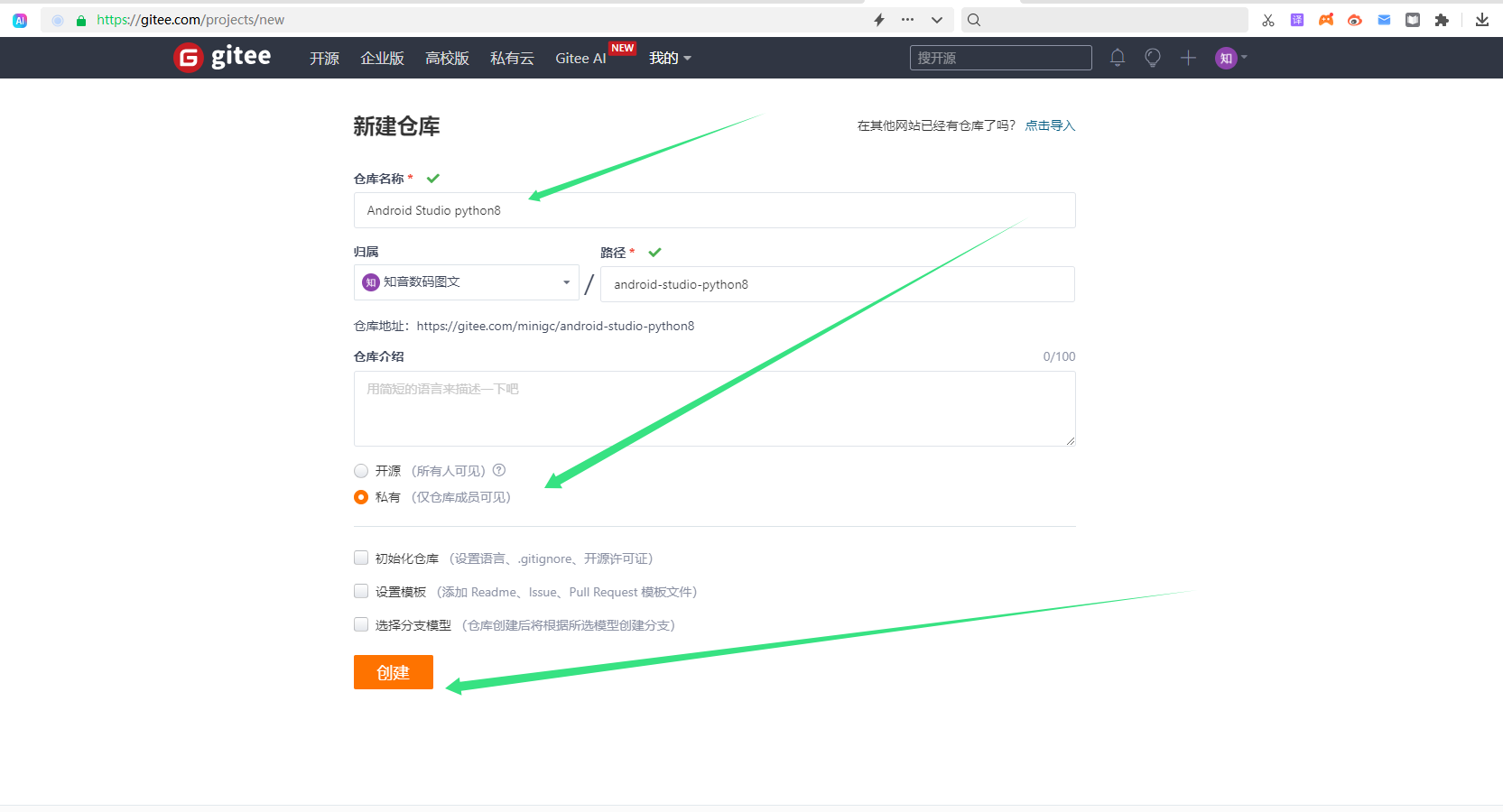Click the lightning speed-mode icon in address bar
The height and width of the screenshot is (812, 1503).
coord(879,20)
